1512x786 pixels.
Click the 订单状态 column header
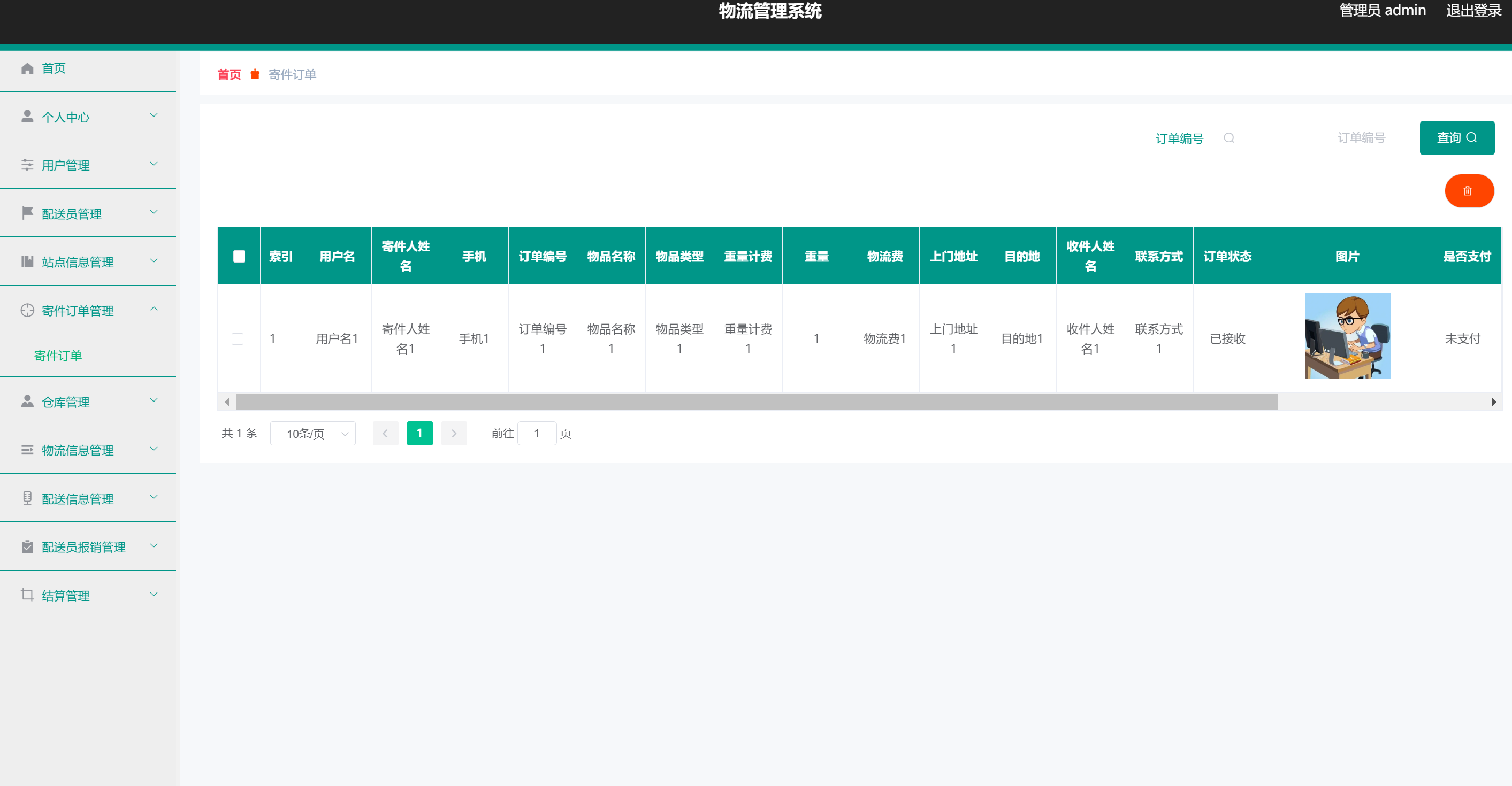[1227, 256]
